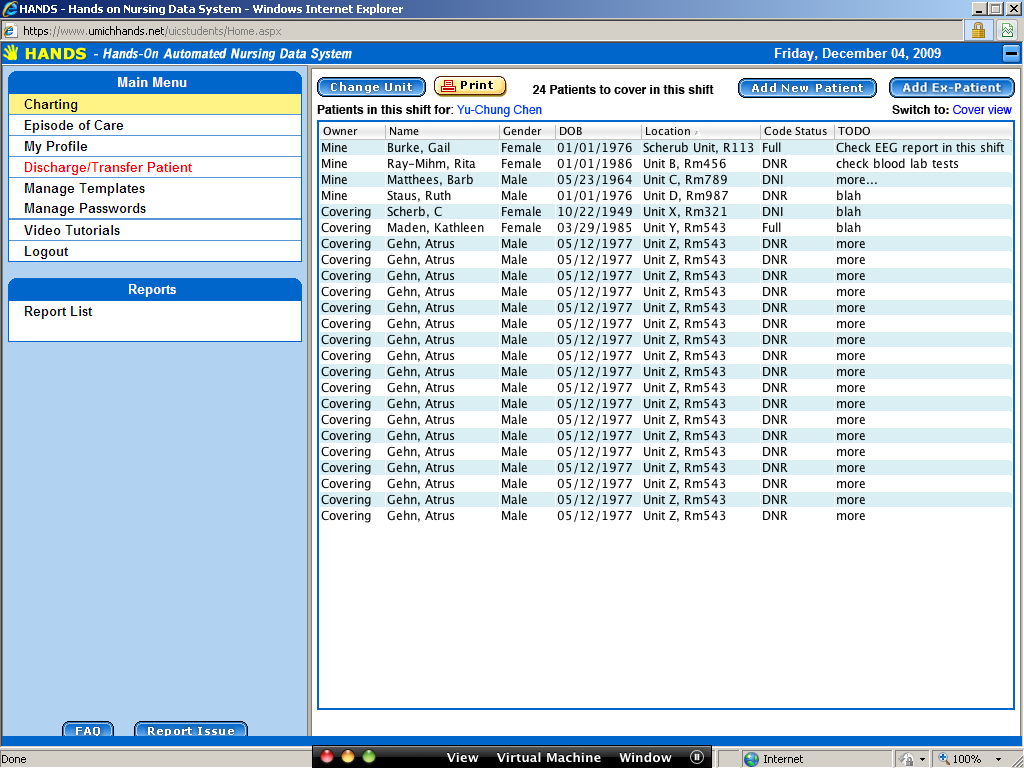Viewport: 1024px width, 768px height.
Task: Click Add Ex-Patient button
Action: click(x=952, y=88)
